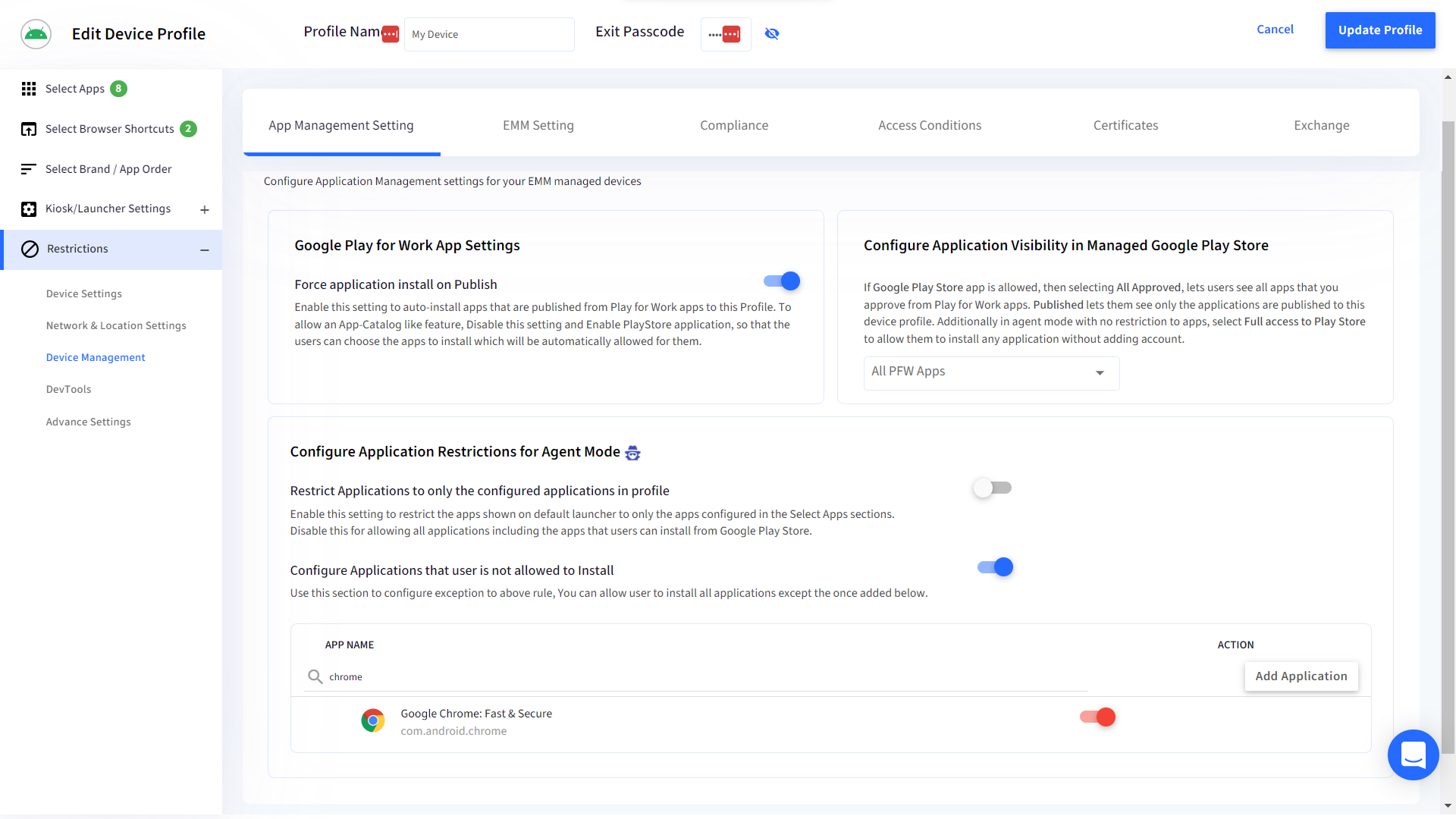Click the Profile Name input field

[489, 34]
